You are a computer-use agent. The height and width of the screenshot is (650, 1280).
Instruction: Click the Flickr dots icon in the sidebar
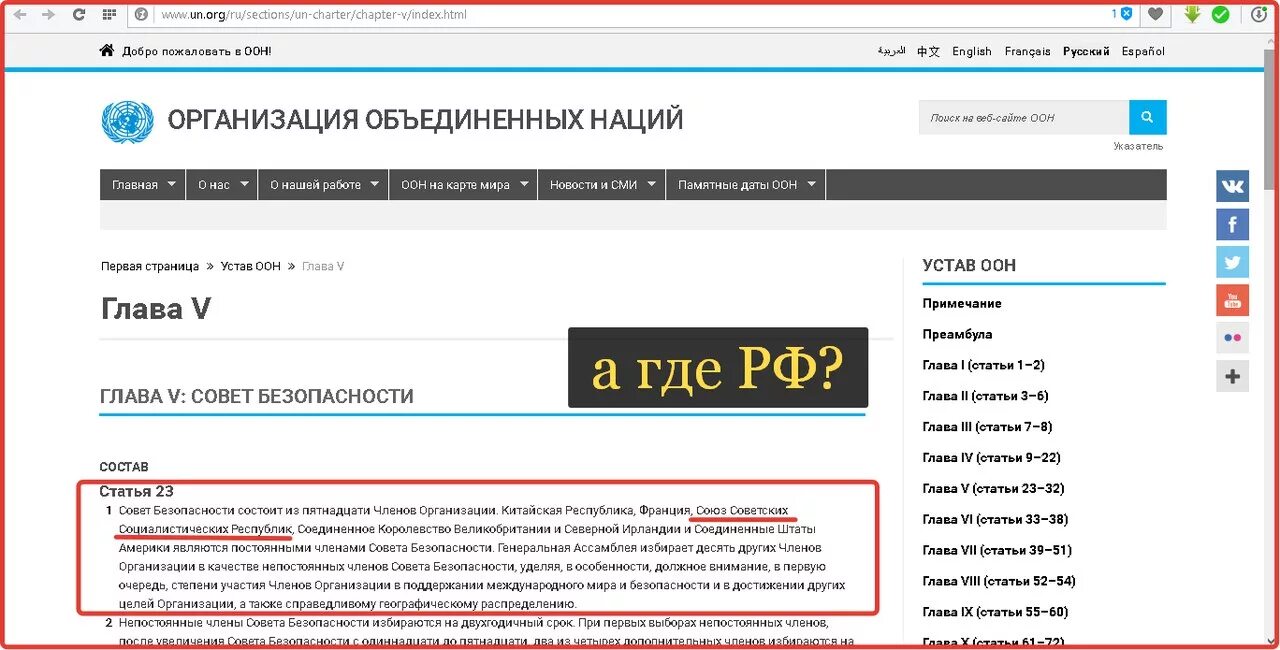[x=1232, y=338]
